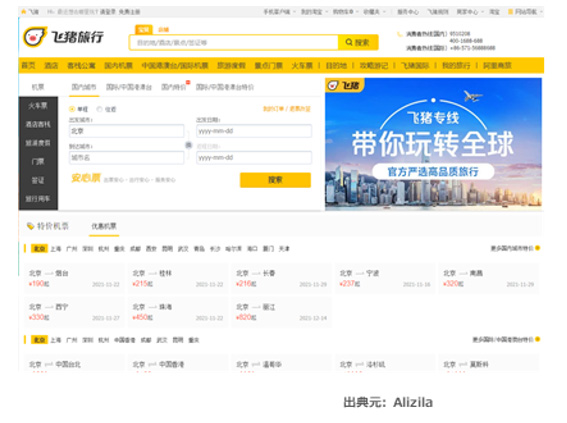This screenshot has width=567, height=423.
Task: Open the 首页 nav item
Action: click(x=29, y=65)
